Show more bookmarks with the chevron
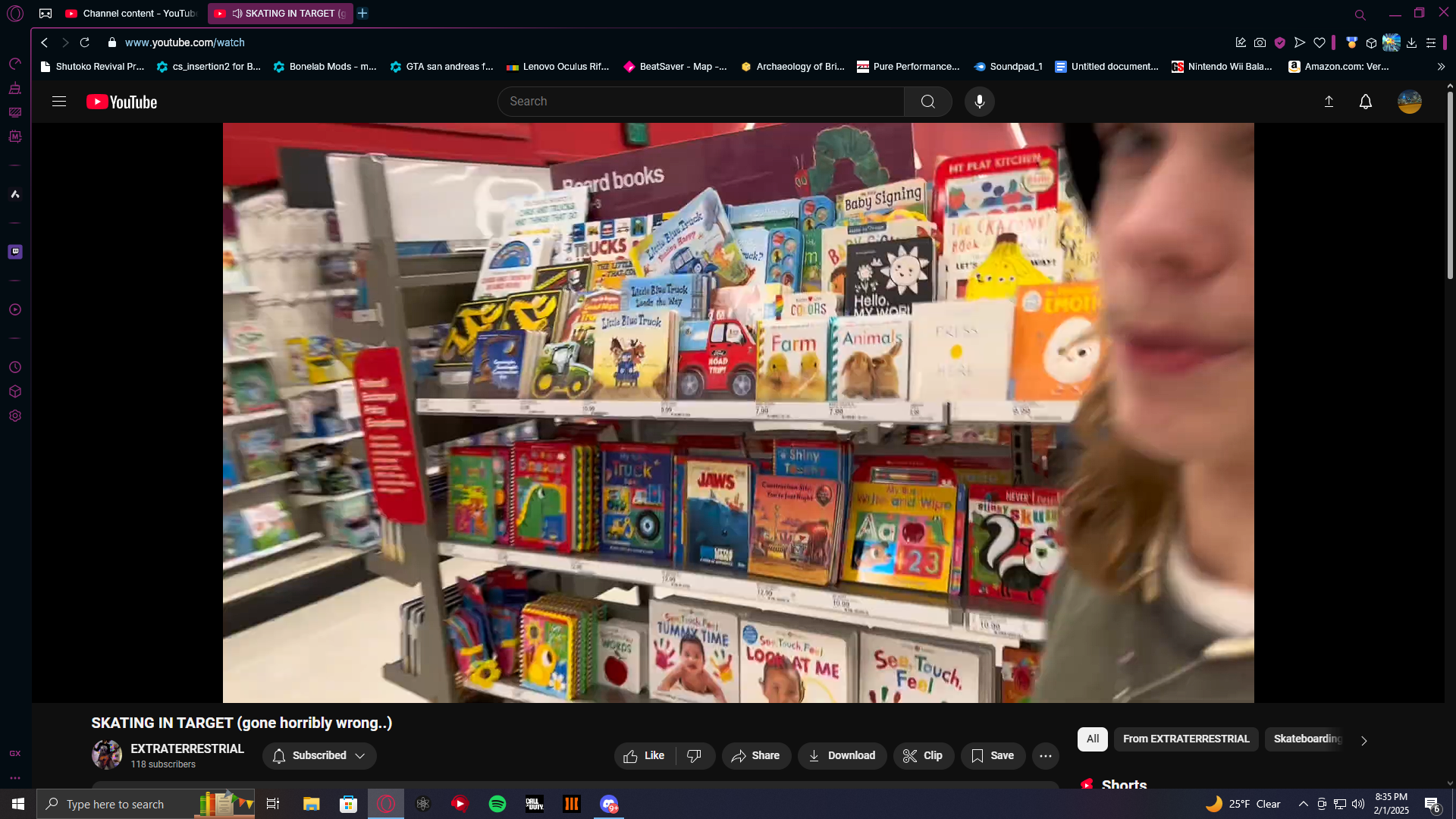1456x819 pixels. (1441, 67)
